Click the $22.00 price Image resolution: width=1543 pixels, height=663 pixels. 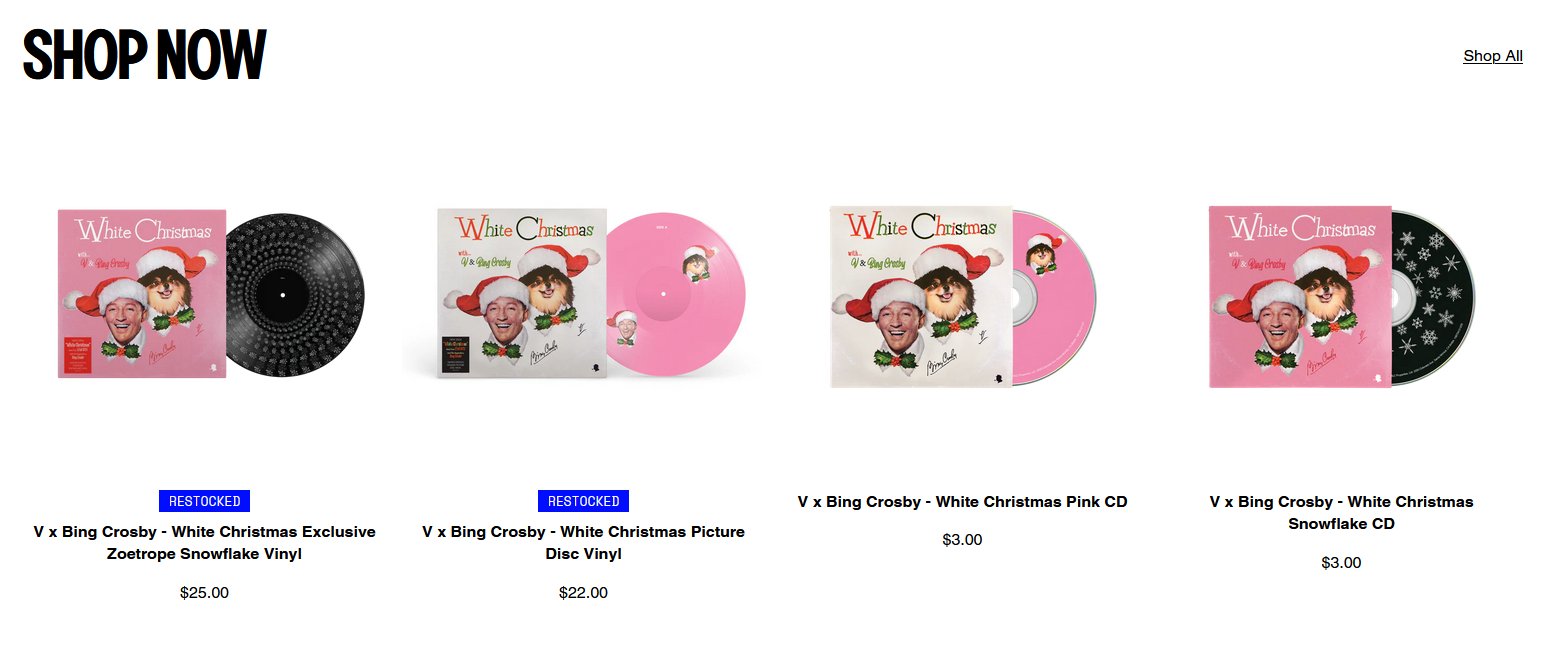[x=583, y=592]
